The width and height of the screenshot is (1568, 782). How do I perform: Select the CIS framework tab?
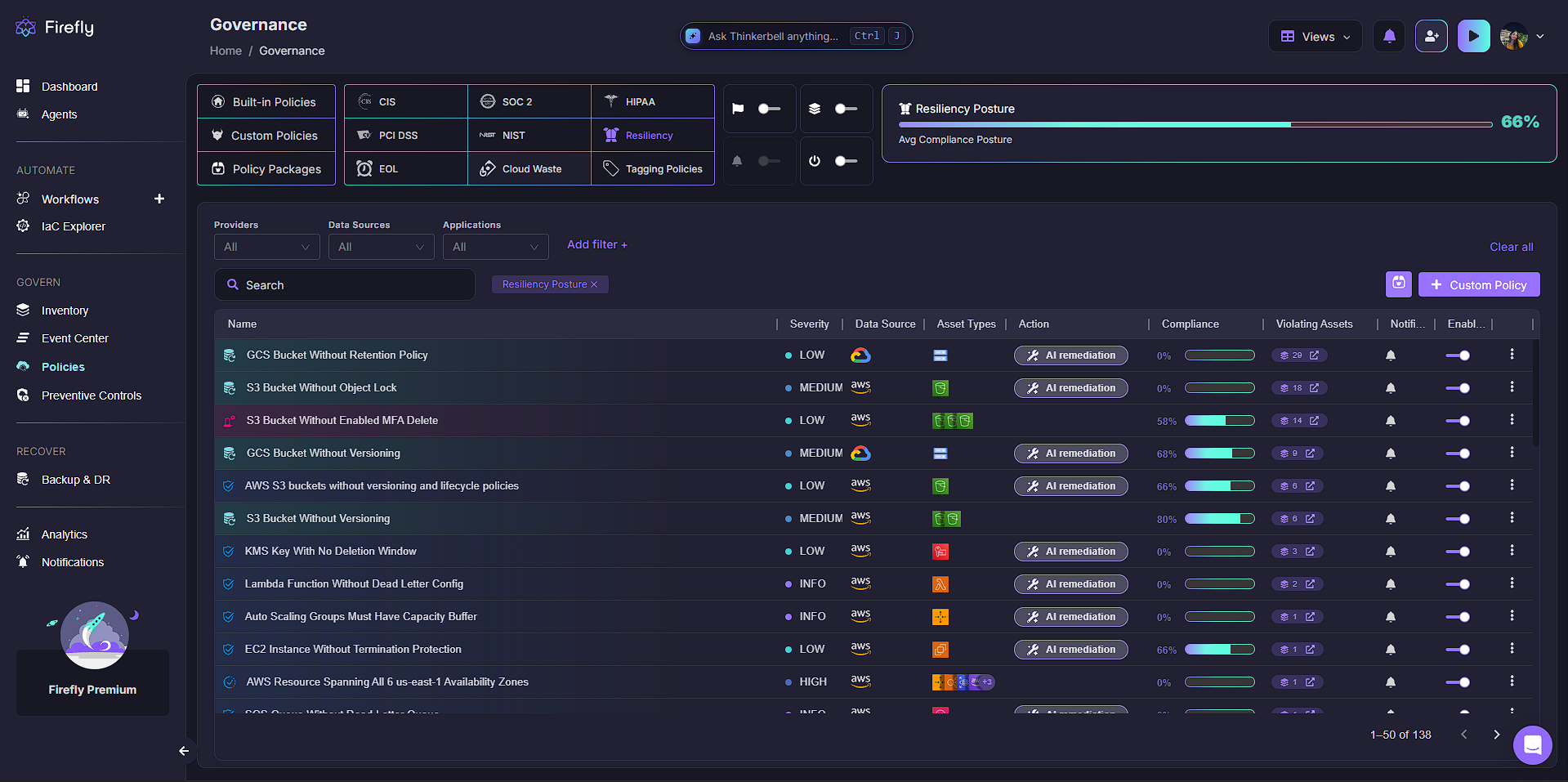coord(406,101)
